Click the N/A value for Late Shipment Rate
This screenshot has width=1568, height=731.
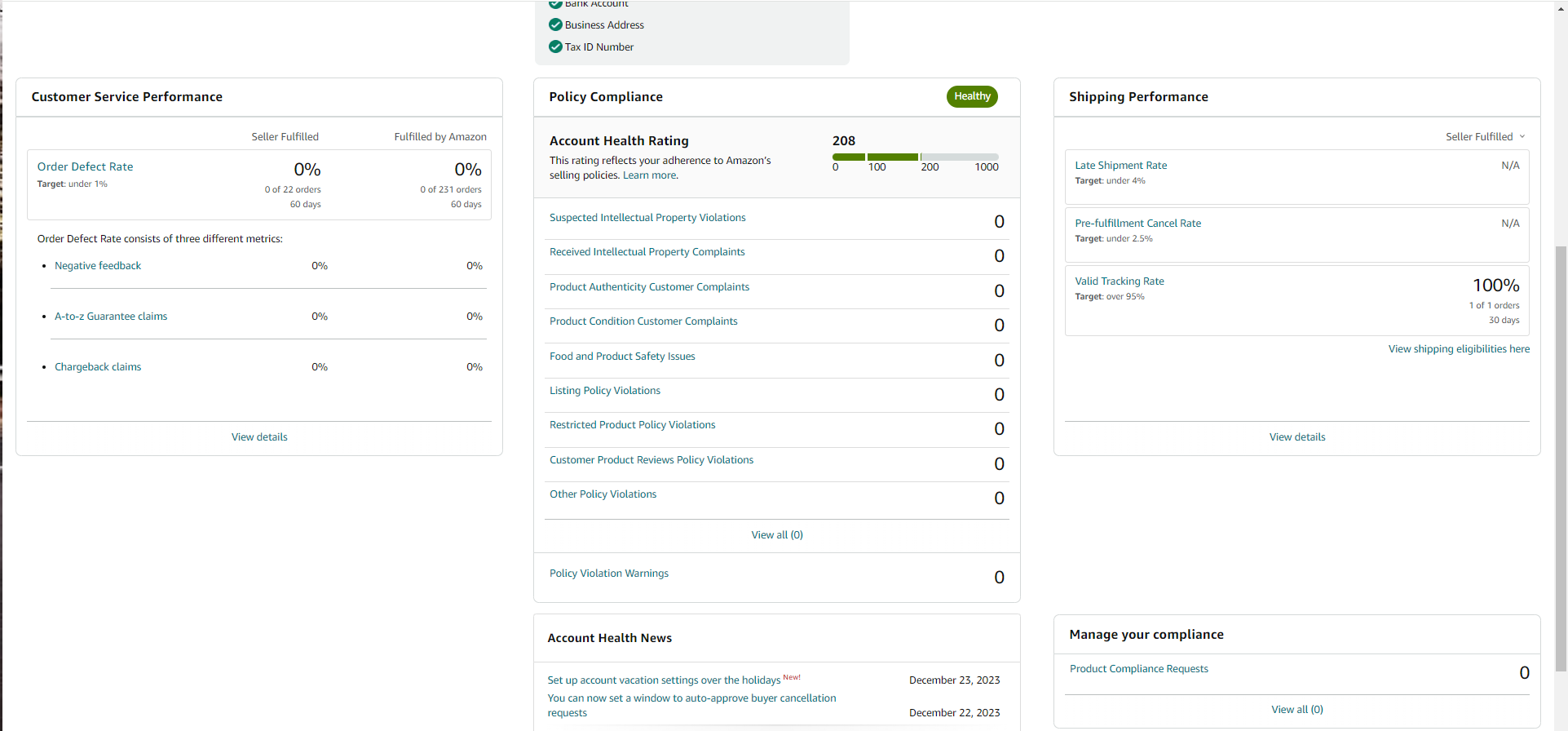[x=1510, y=166]
